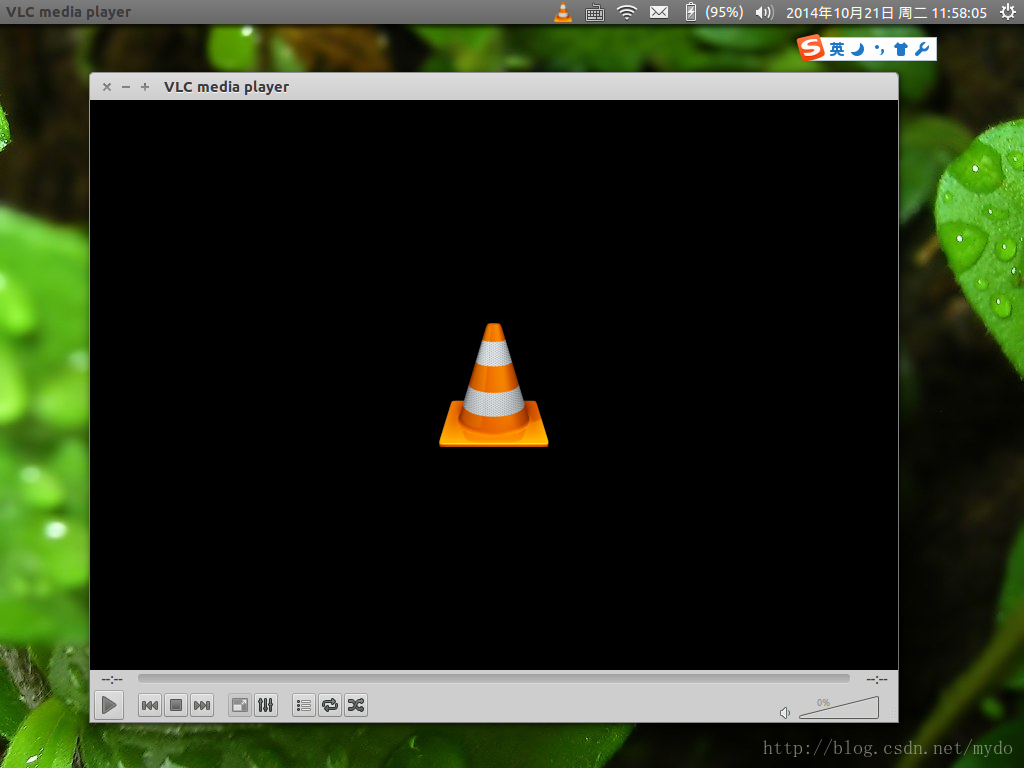Open system session gear menu

pyautogui.click(x=1008, y=12)
